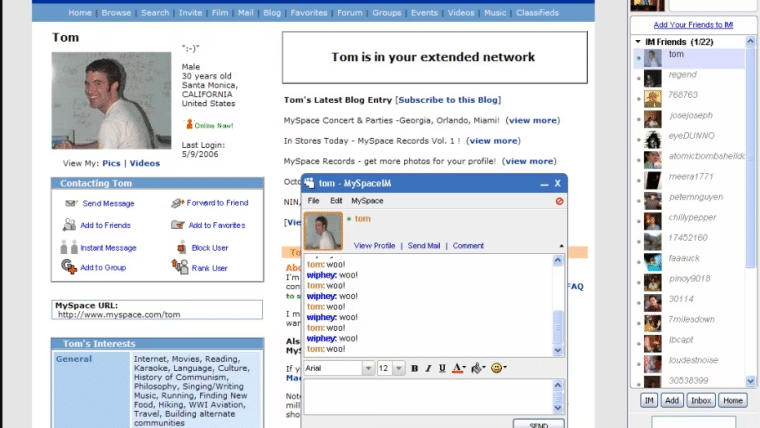Open the Arial font dropdown
This screenshot has width=760, height=428.
pos(368,368)
